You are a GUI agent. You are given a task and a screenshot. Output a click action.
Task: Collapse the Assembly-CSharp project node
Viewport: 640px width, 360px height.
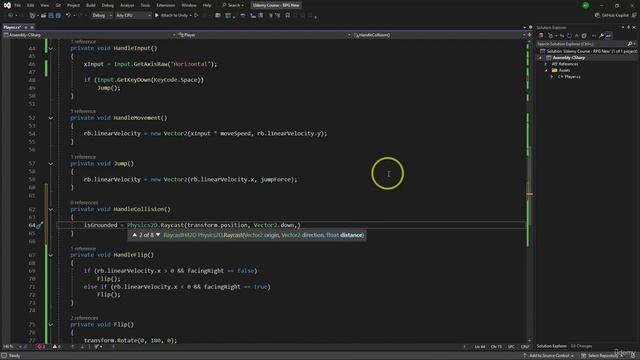click(x=540, y=58)
